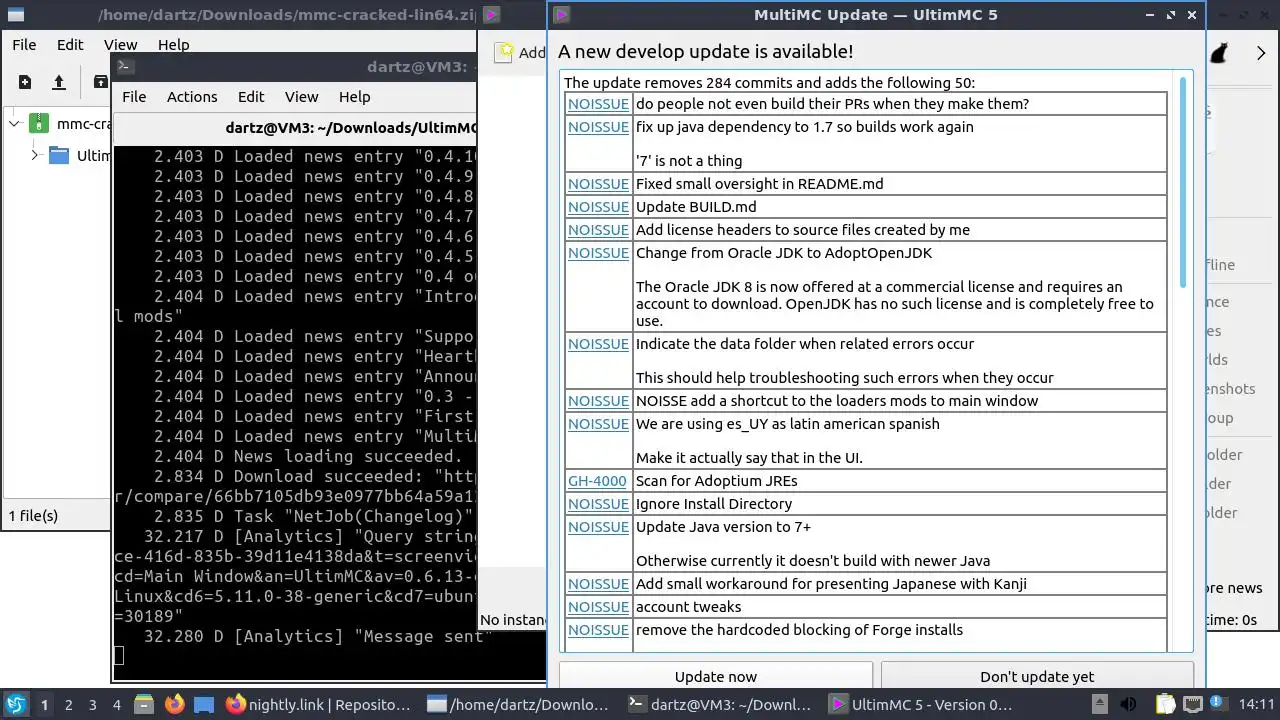Screen dimensions: 1280x720
Task: Launch Firefox from the taskbar launcher
Action: click(x=174, y=704)
